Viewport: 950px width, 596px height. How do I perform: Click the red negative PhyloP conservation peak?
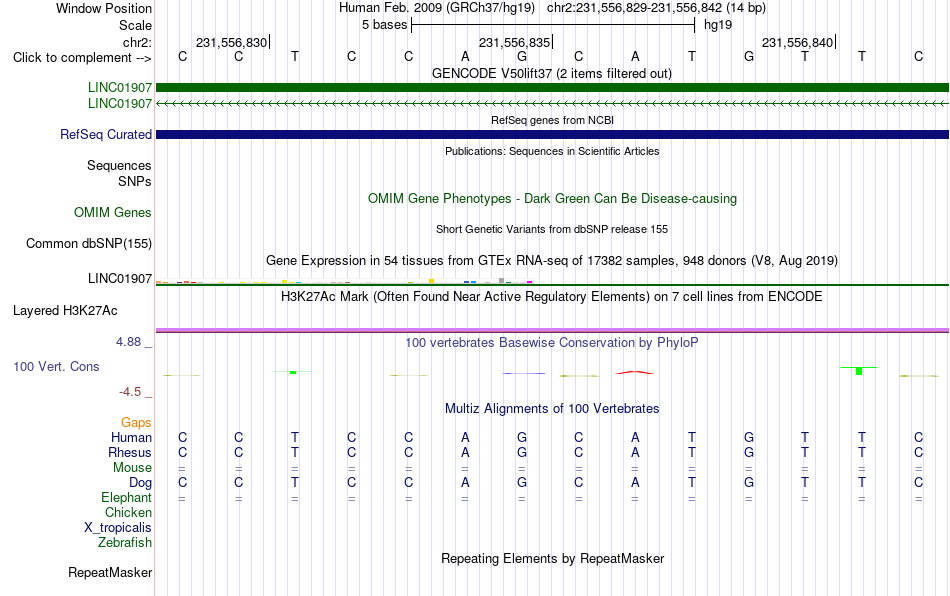coord(635,372)
